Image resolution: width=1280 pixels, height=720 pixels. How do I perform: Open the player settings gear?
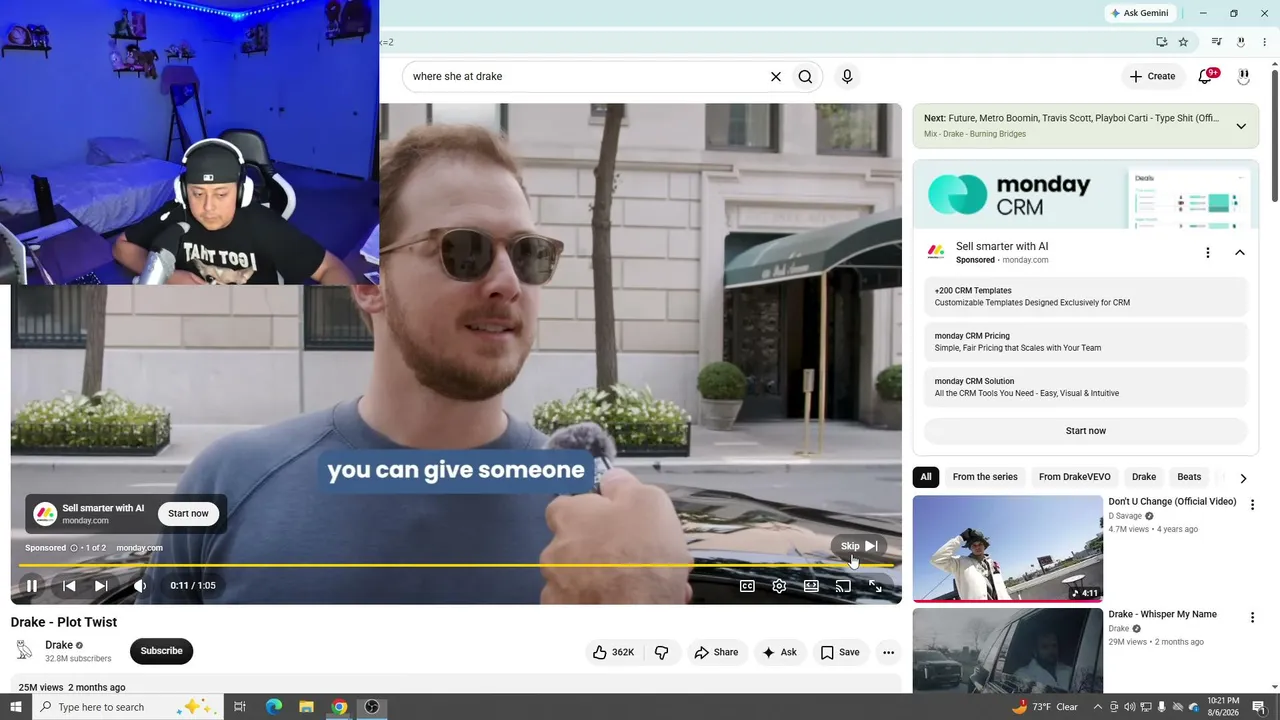pos(779,586)
